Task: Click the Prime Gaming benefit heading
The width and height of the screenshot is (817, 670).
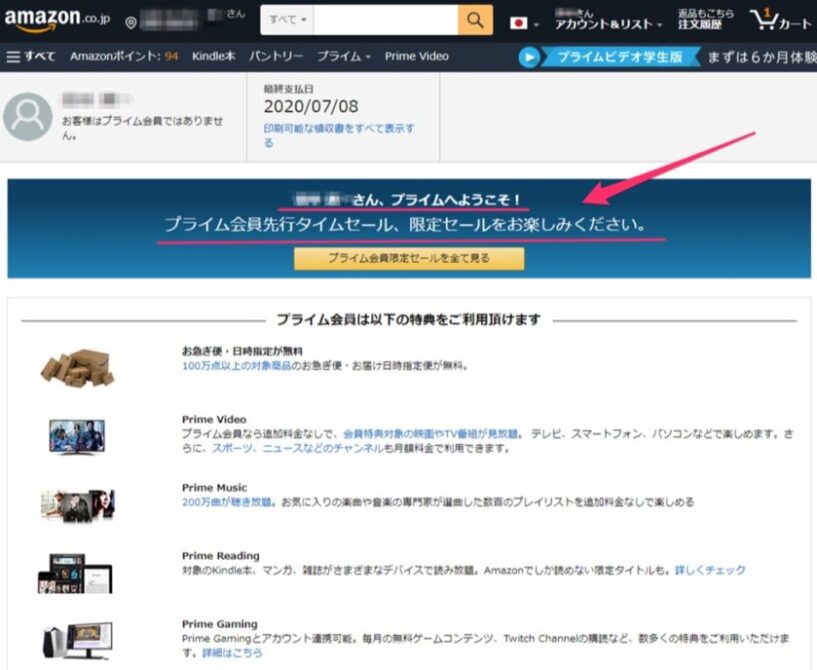Action: (219, 624)
